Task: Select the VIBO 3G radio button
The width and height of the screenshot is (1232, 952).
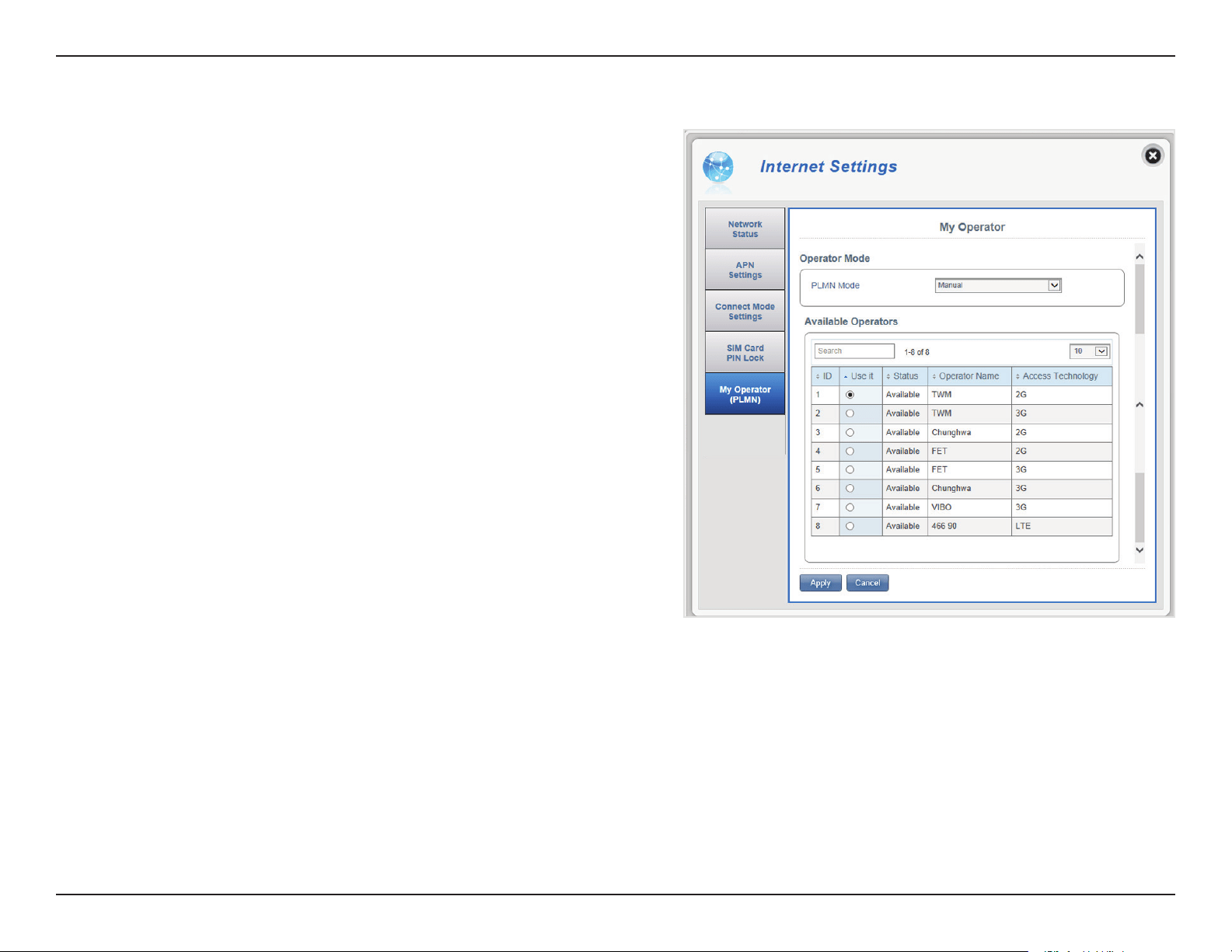Action: point(850,507)
